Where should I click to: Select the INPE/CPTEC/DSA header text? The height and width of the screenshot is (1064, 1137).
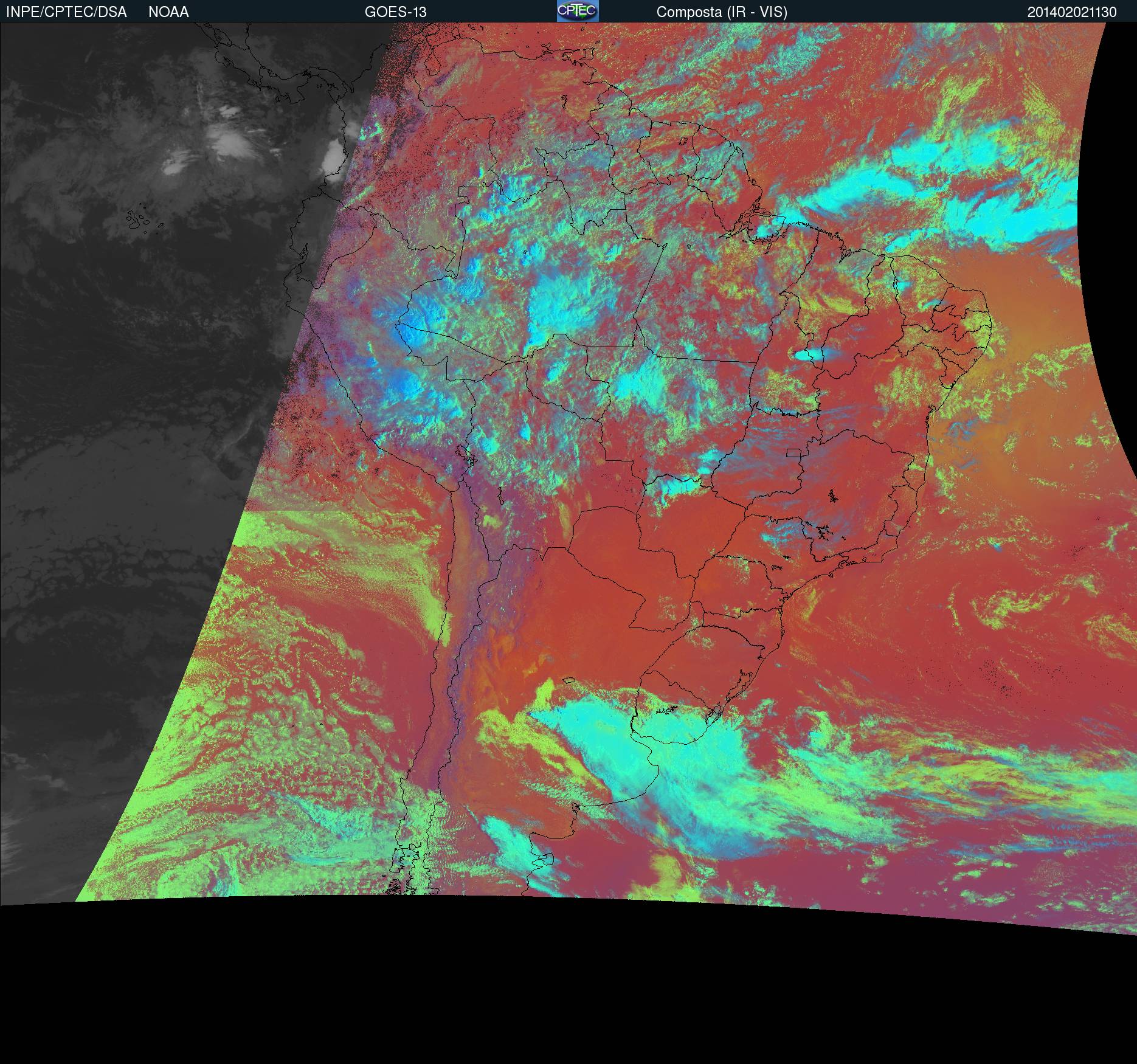coord(66,12)
